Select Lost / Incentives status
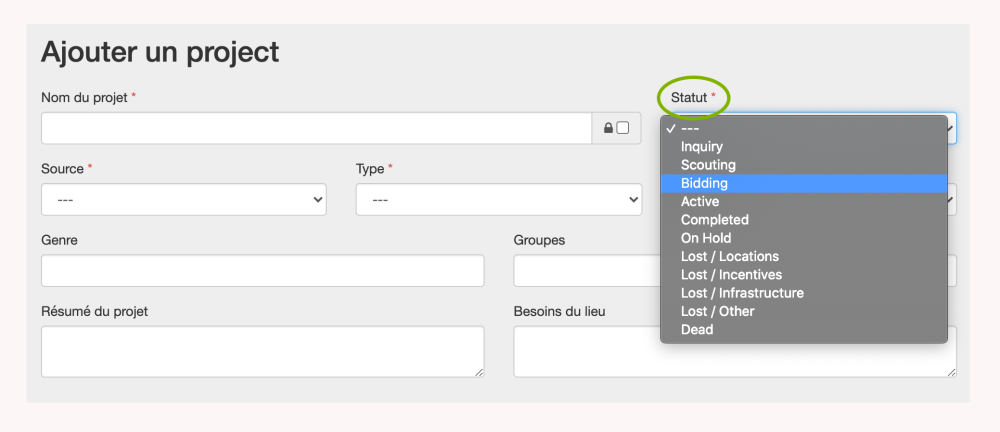The image size is (1000, 432). 731,275
